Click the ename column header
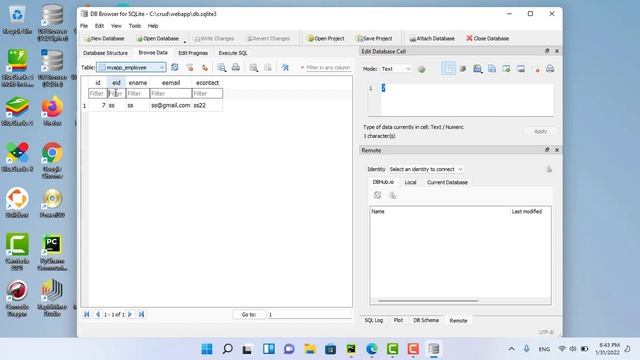 click(138, 82)
